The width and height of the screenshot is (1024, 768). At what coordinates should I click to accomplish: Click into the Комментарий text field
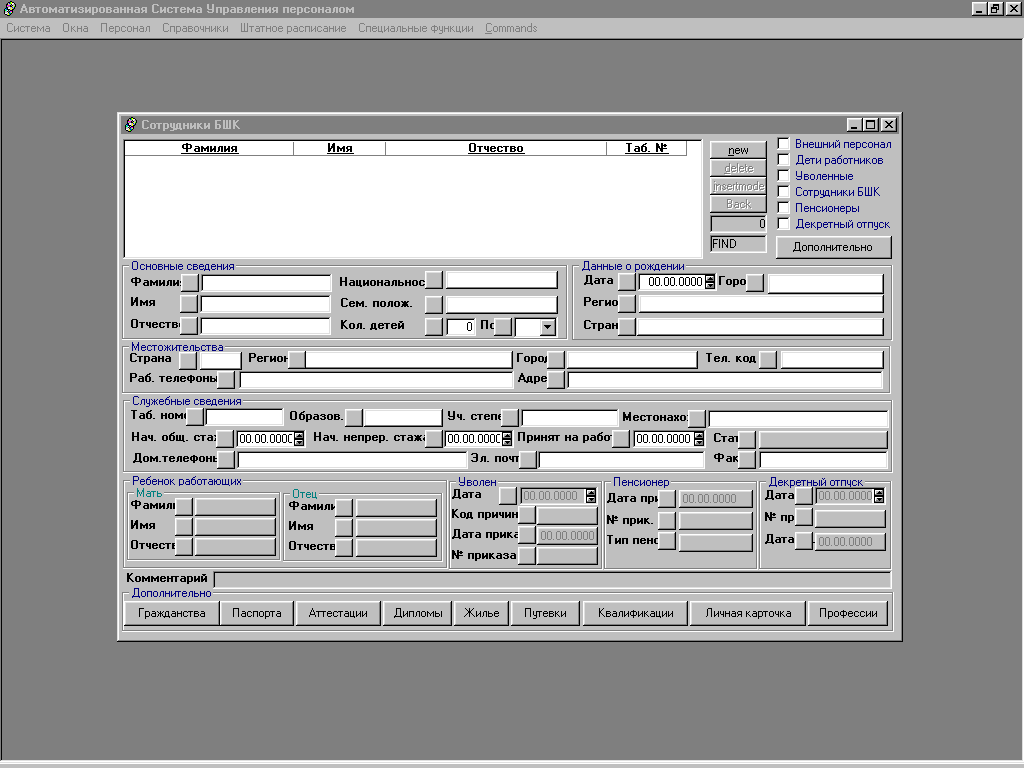click(x=552, y=579)
